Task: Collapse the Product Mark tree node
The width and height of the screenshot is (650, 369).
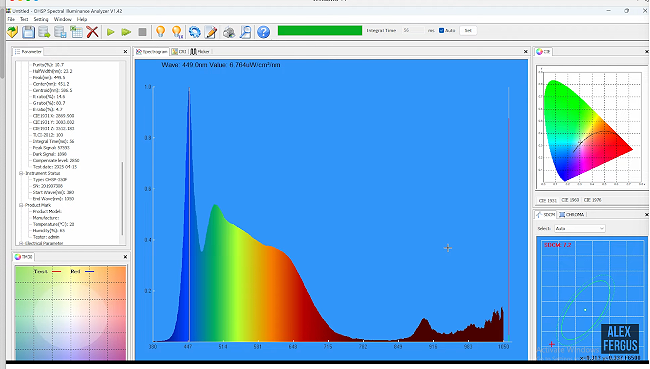Action: [21, 205]
